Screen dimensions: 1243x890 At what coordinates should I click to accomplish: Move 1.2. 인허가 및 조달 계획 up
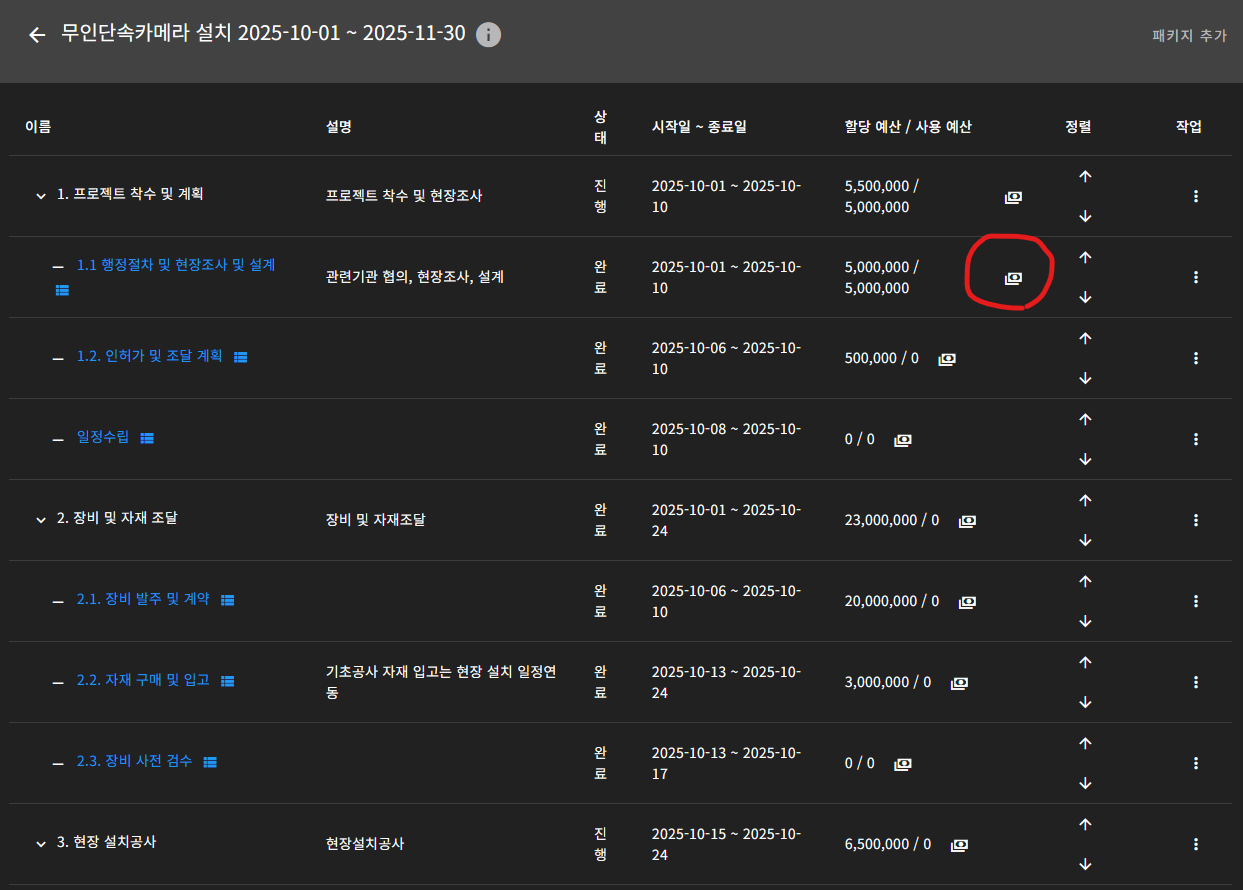pyautogui.click(x=1085, y=338)
